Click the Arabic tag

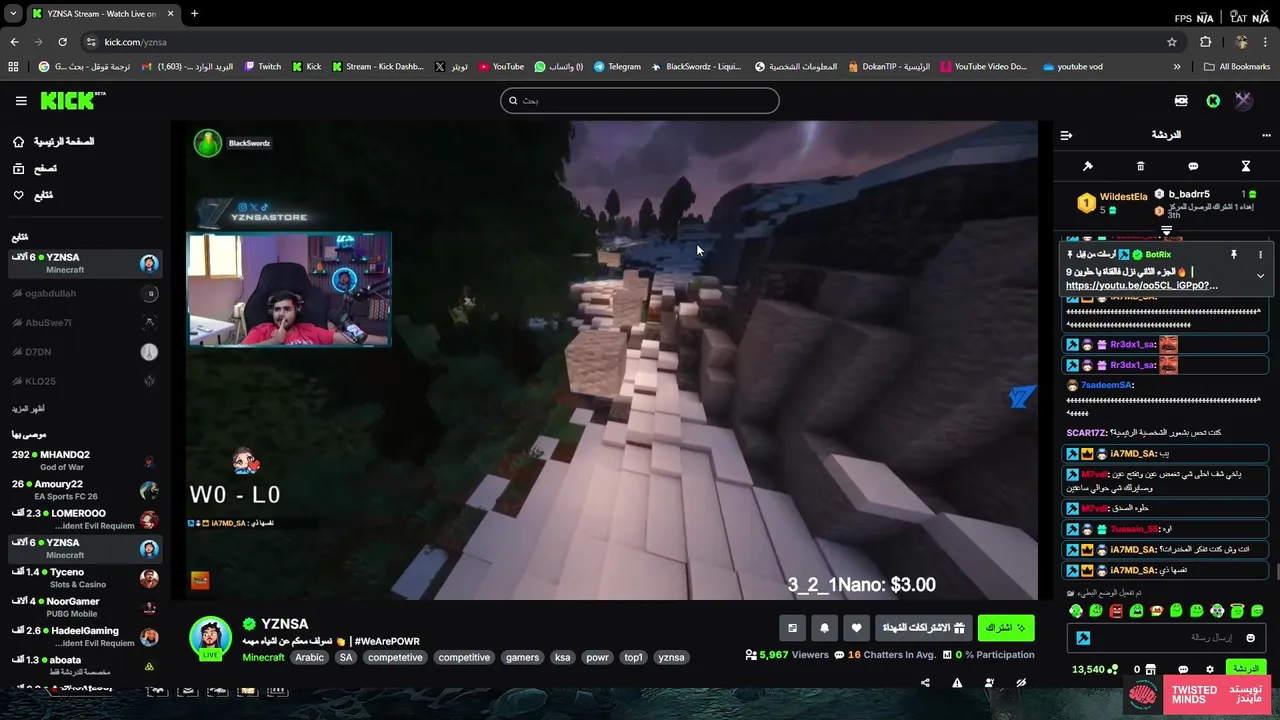tap(309, 658)
